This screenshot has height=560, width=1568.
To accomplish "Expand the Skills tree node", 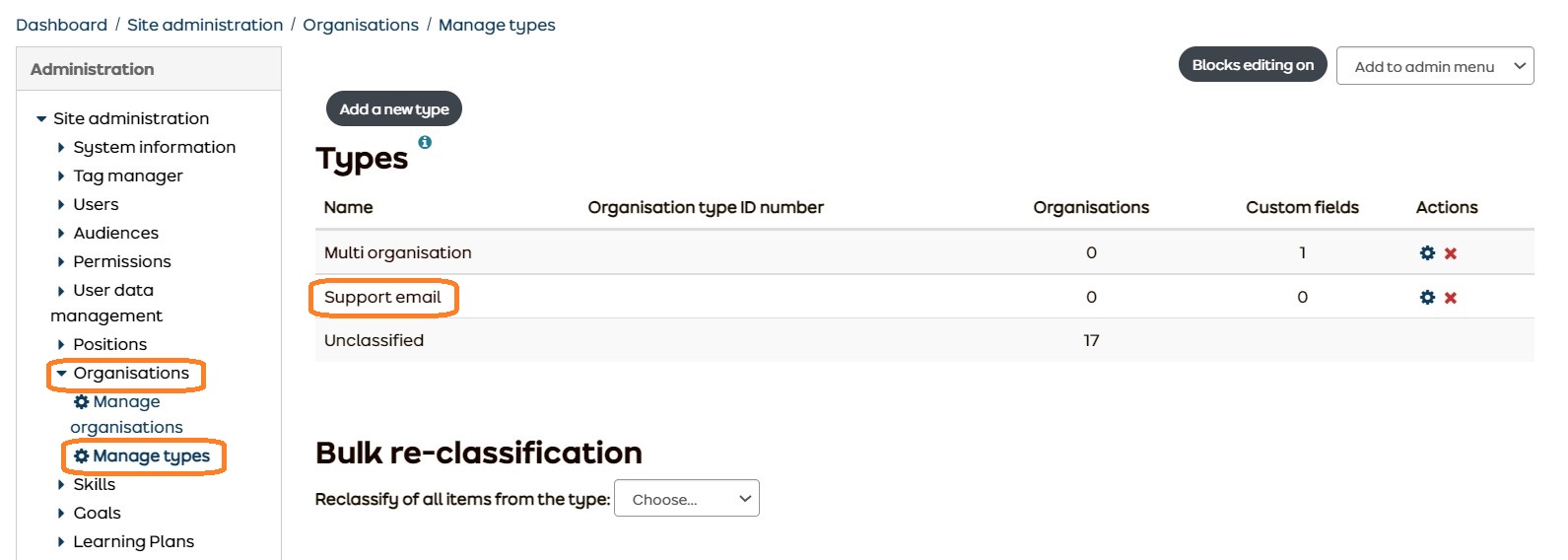I will tap(61, 485).
